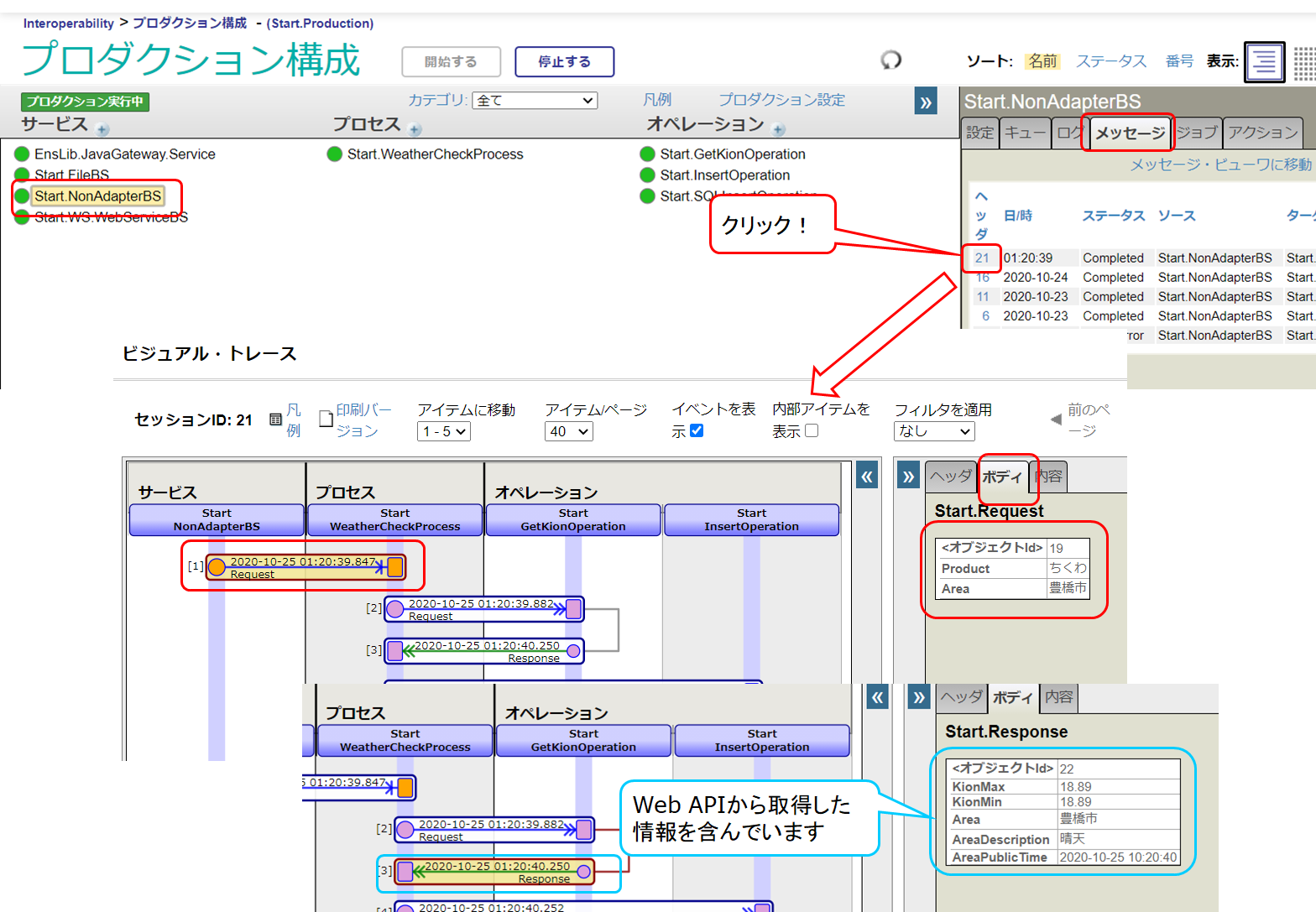The image size is (1316, 912).
Task: Click double-arrow button beside プロダクション設定 link
Action: 926,102
